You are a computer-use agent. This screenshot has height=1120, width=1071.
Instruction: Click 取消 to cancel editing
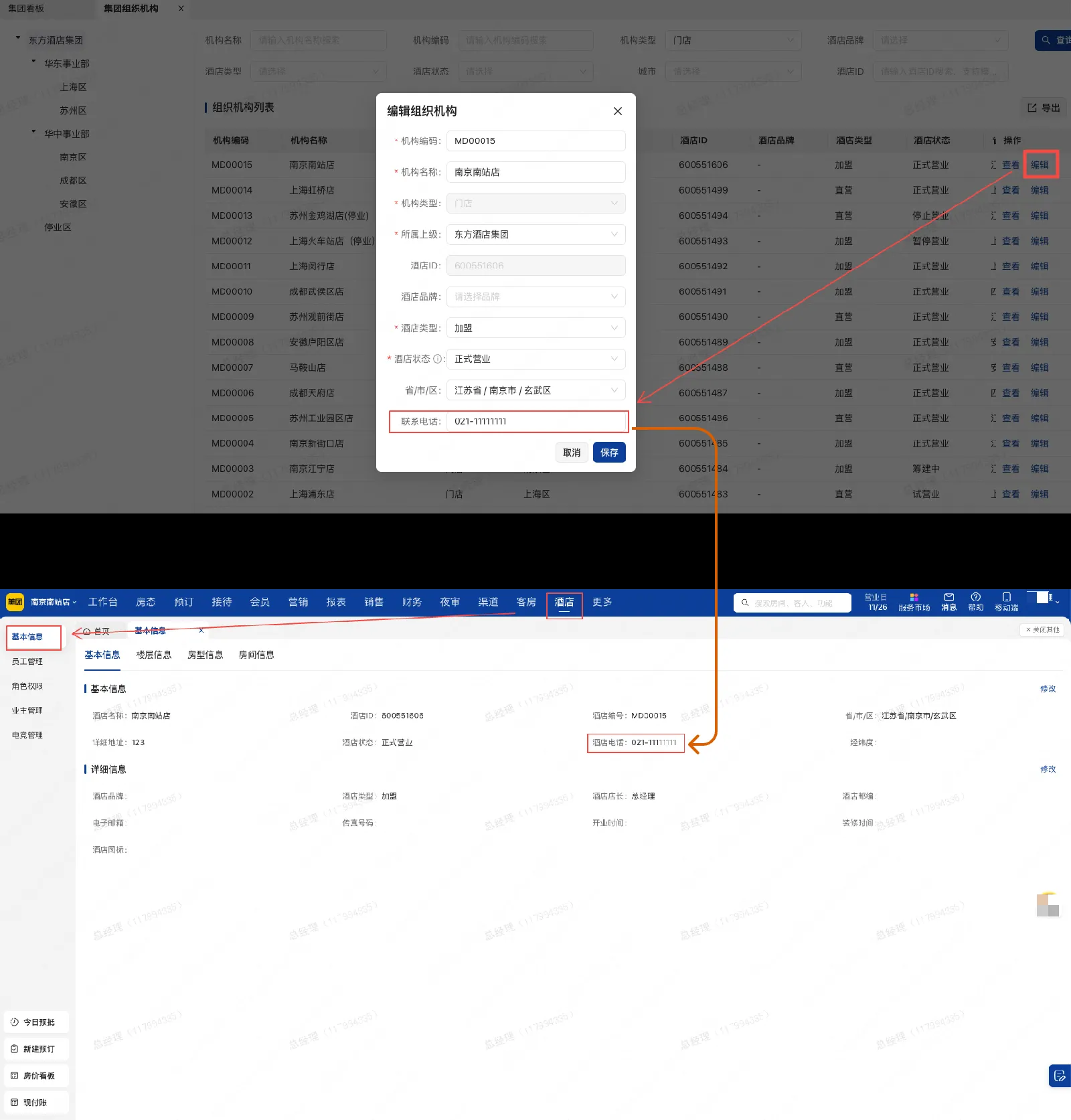point(571,453)
